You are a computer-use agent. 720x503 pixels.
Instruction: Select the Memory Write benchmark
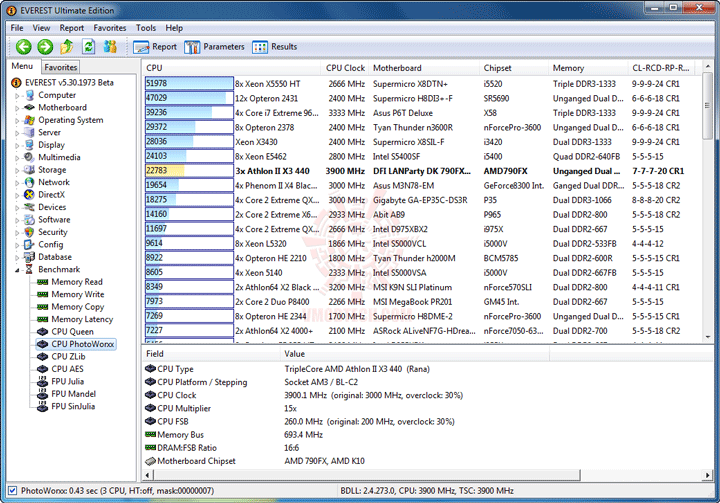pos(78,294)
